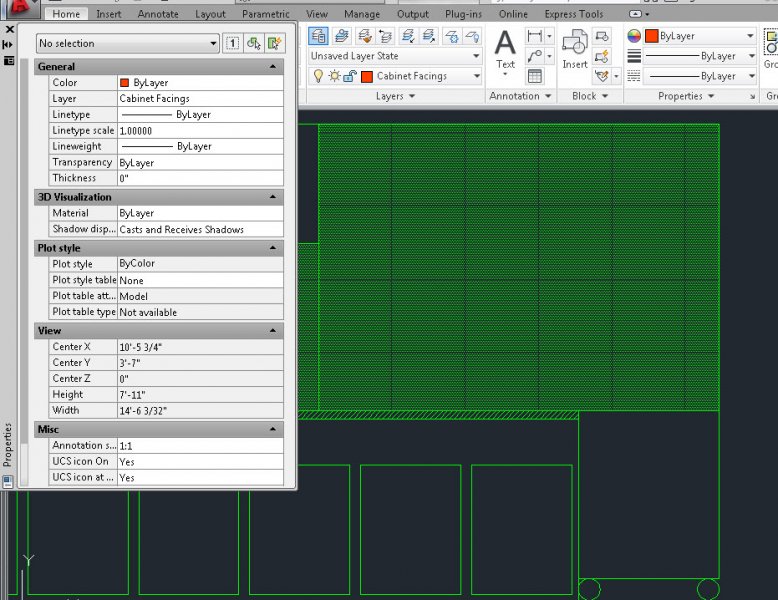This screenshot has height=600, width=778.
Task: Click Select Objects icon in Properties palette
Action: pos(254,44)
